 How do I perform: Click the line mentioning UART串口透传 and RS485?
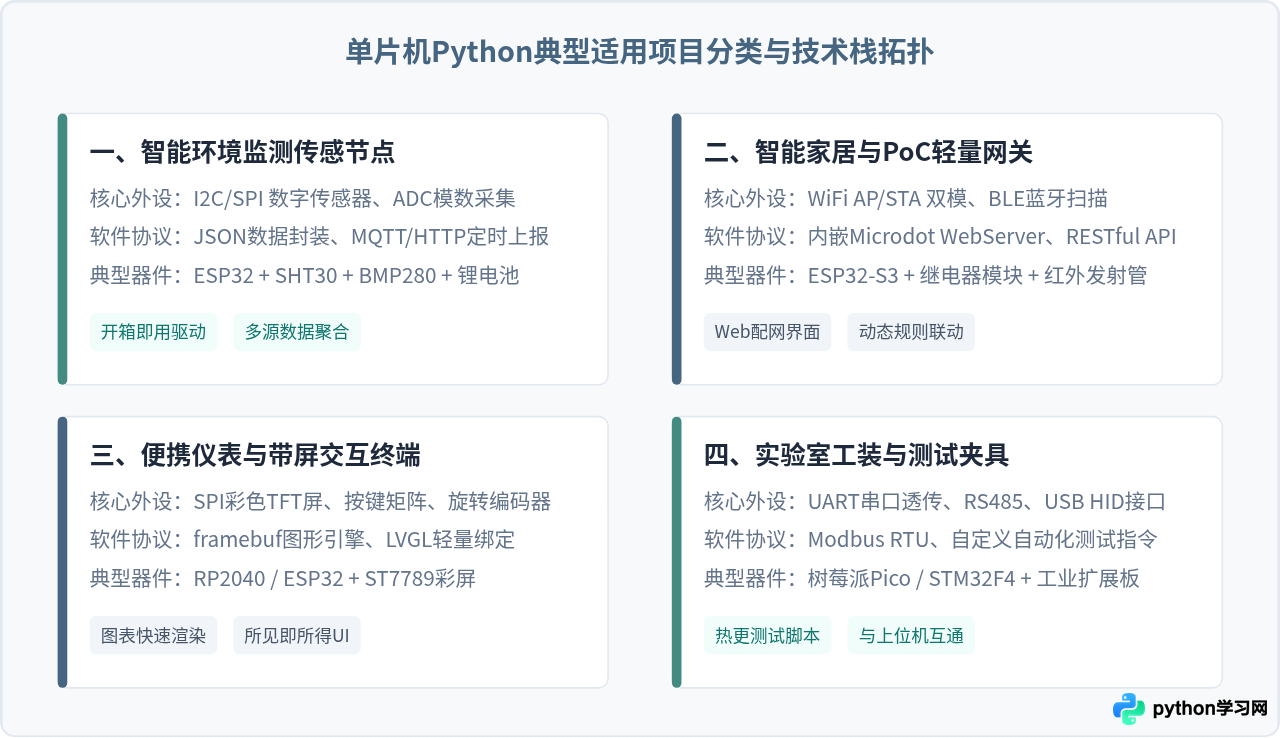(935, 502)
